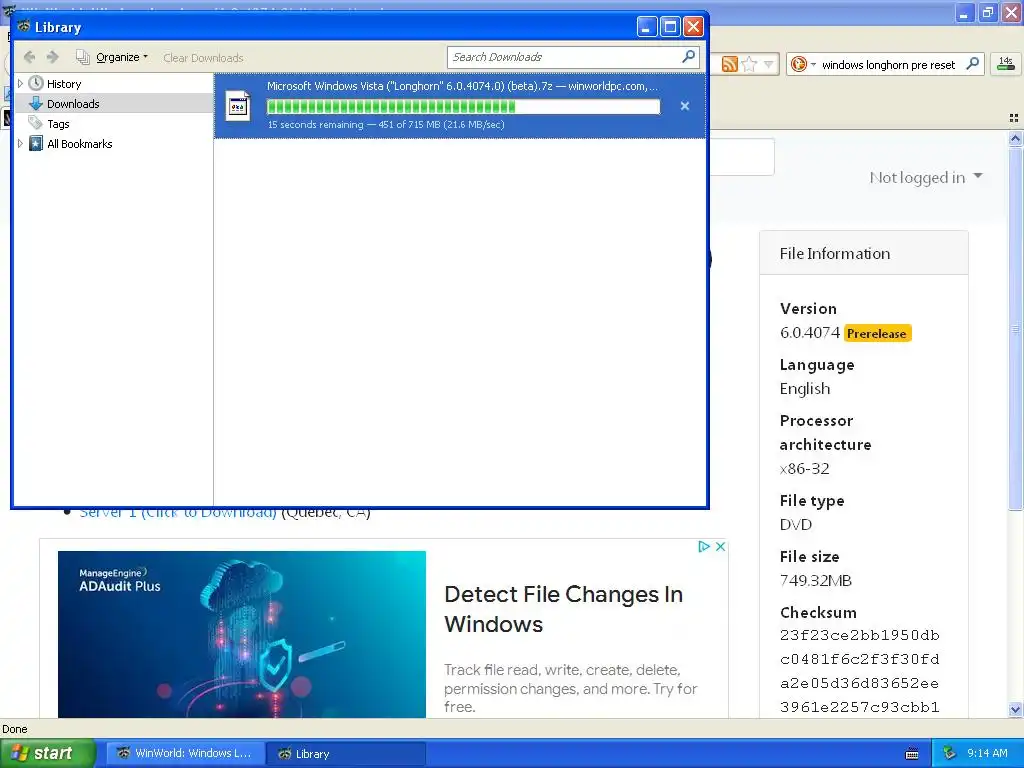Open the address bar history dropdown arrow
Image resolution: width=1024 pixels, height=768 pixels.
click(x=769, y=64)
